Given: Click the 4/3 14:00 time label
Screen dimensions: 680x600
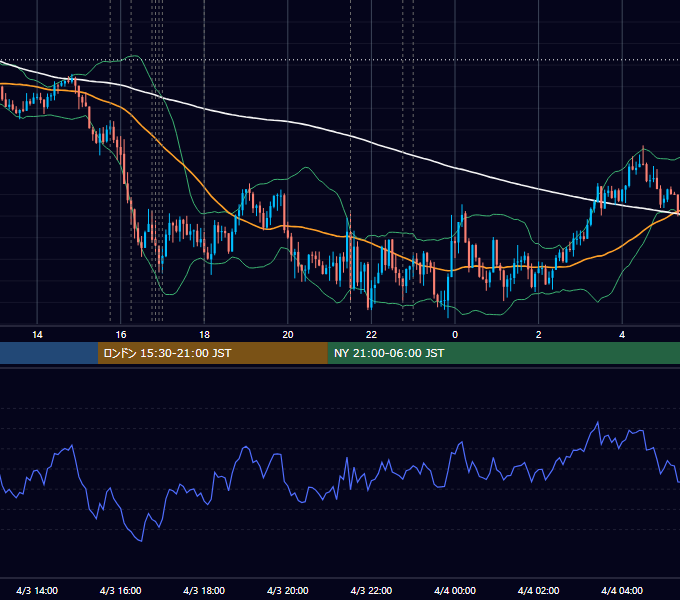Looking at the screenshot, I should (x=37, y=590).
